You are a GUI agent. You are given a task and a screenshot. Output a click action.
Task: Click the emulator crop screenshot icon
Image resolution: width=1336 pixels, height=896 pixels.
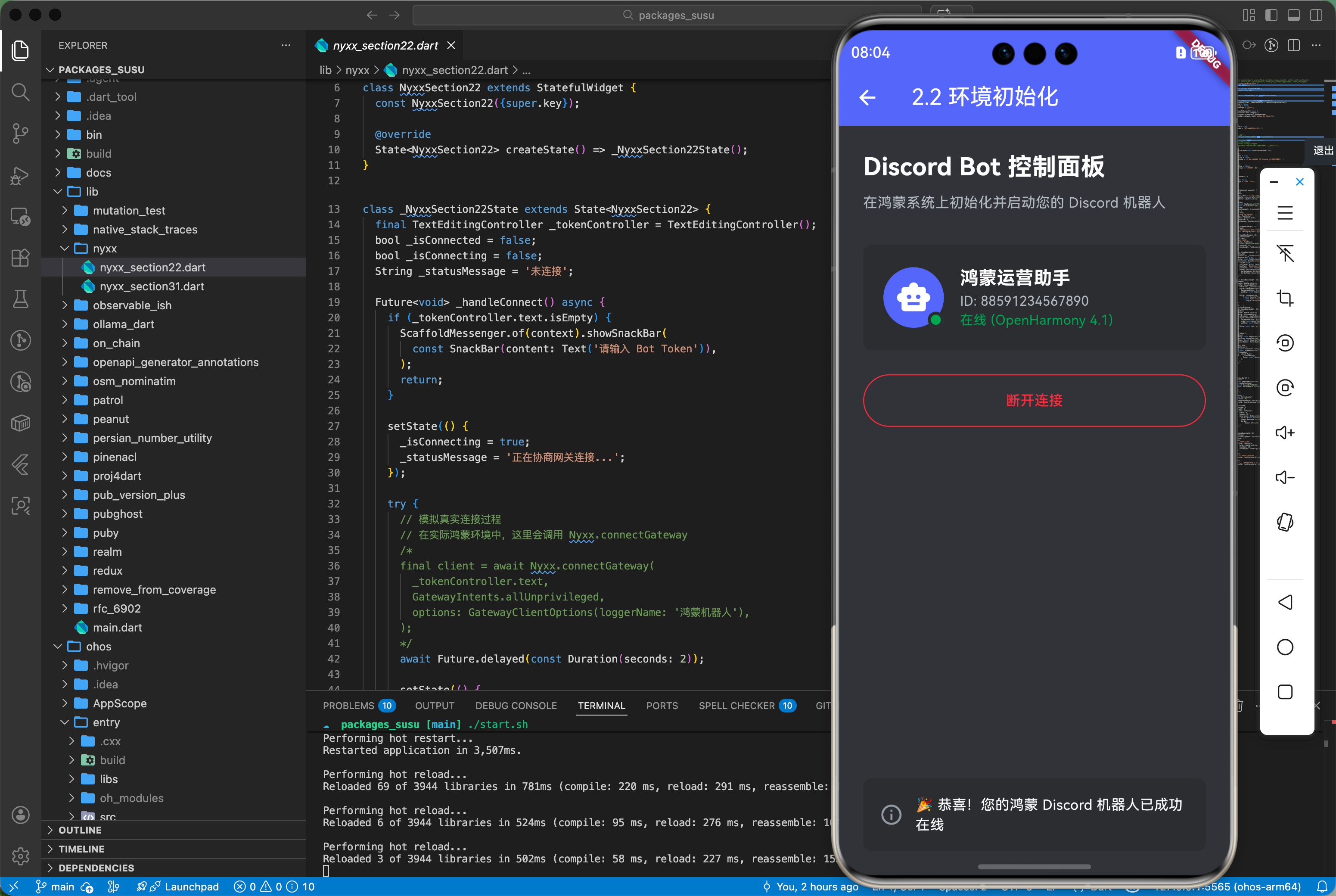1285,298
